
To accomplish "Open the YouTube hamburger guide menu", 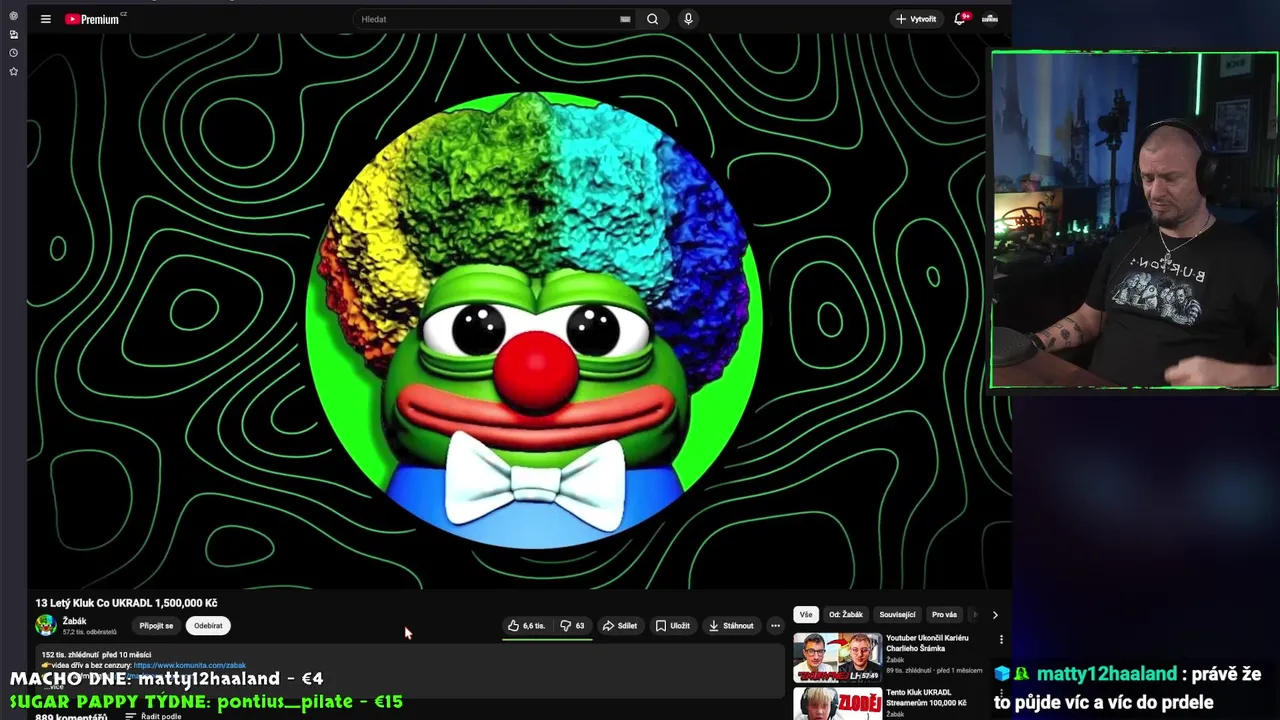I will (x=45, y=19).
